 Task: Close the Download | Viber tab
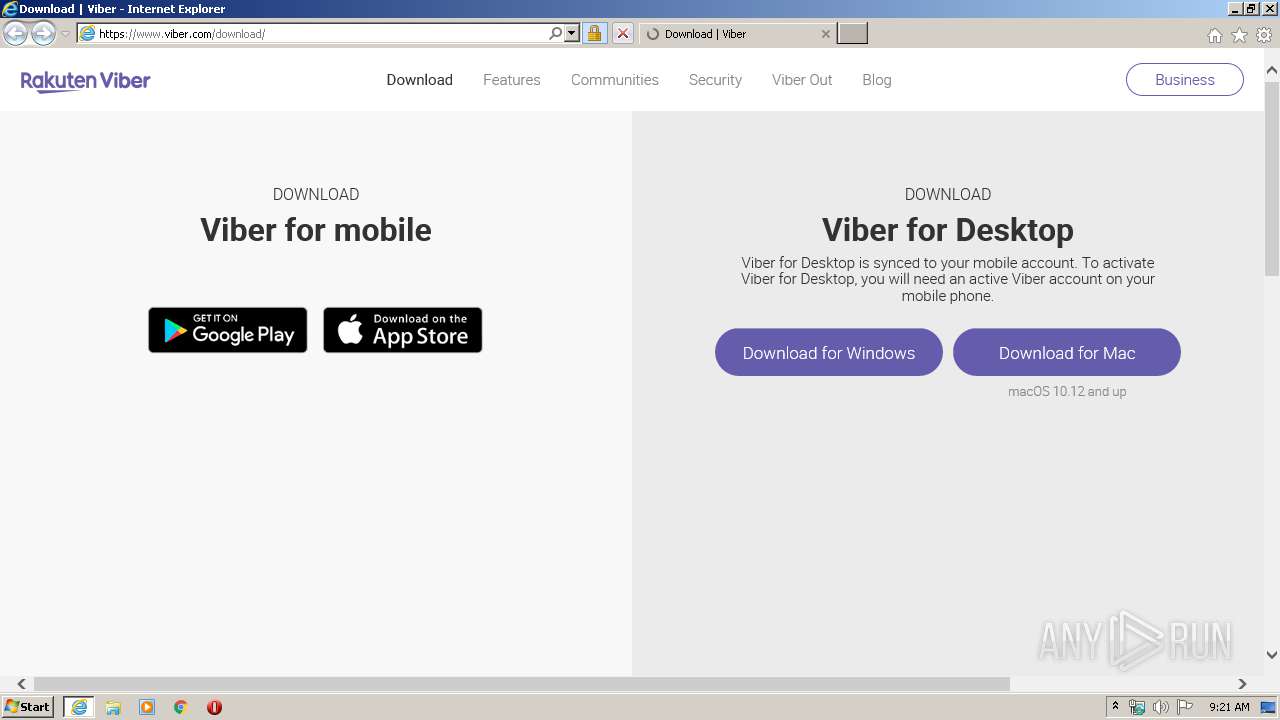coord(825,34)
